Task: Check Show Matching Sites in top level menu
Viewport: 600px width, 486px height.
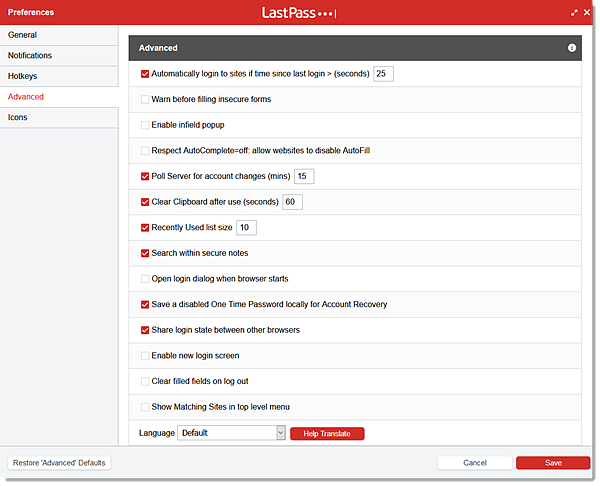Action: (x=145, y=407)
